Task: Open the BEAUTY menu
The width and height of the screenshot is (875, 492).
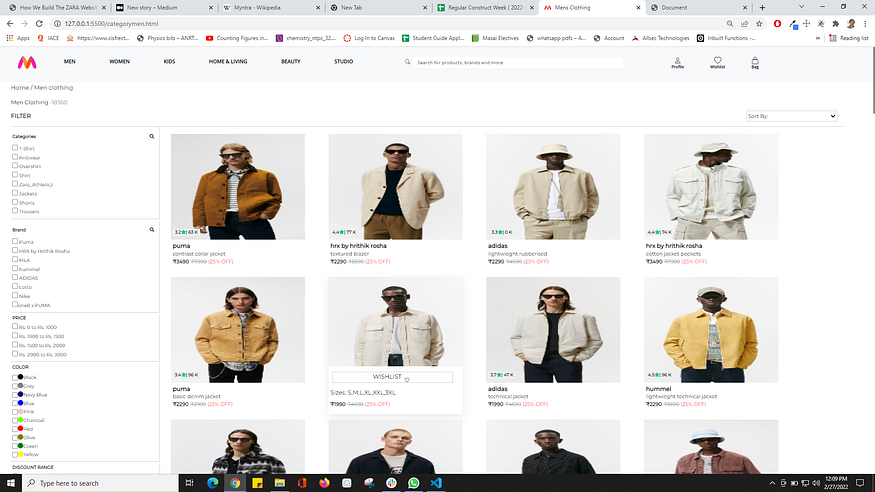Action: [291, 61]
